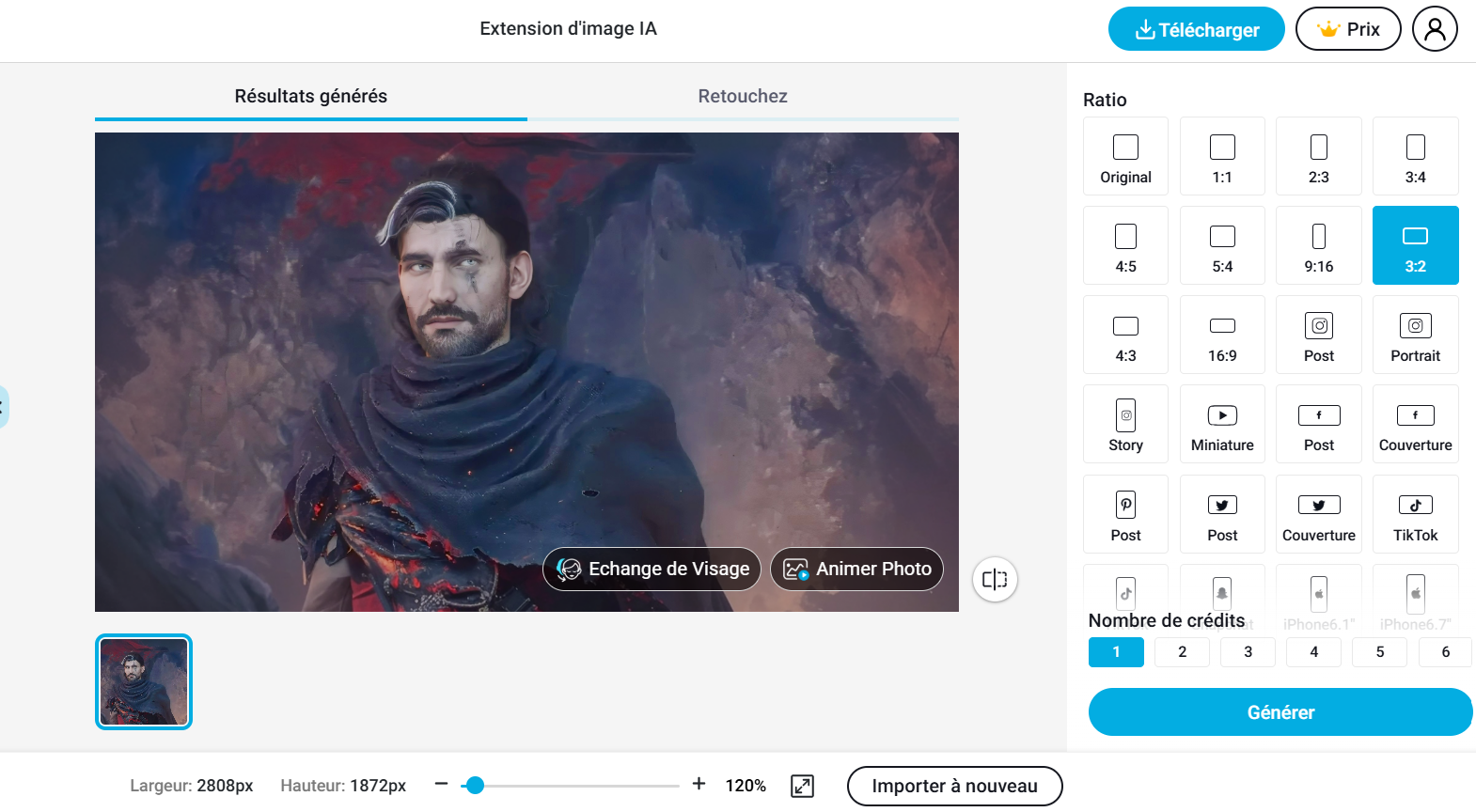Pick the Pinterest Post format
1476x812 pixels.
click(1125, 514)
